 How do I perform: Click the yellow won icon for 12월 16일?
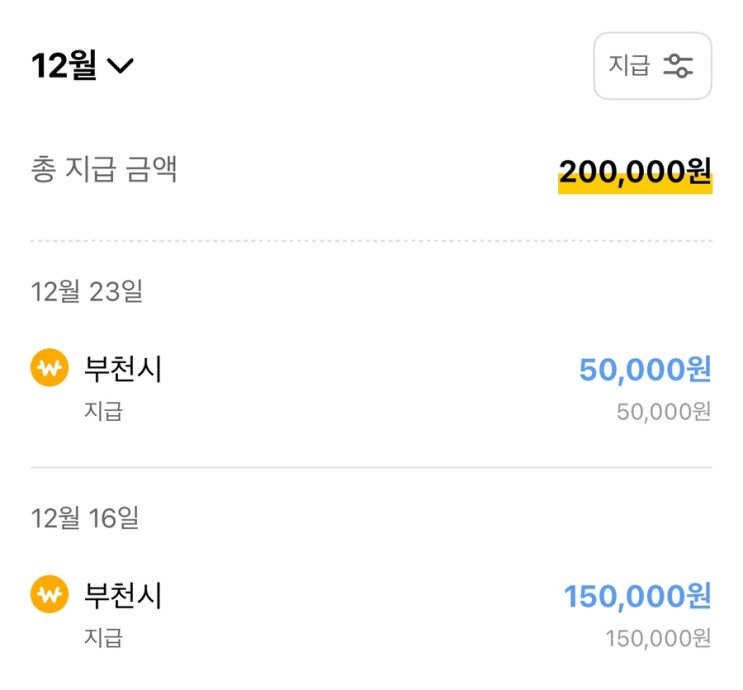tap(49, 596)
